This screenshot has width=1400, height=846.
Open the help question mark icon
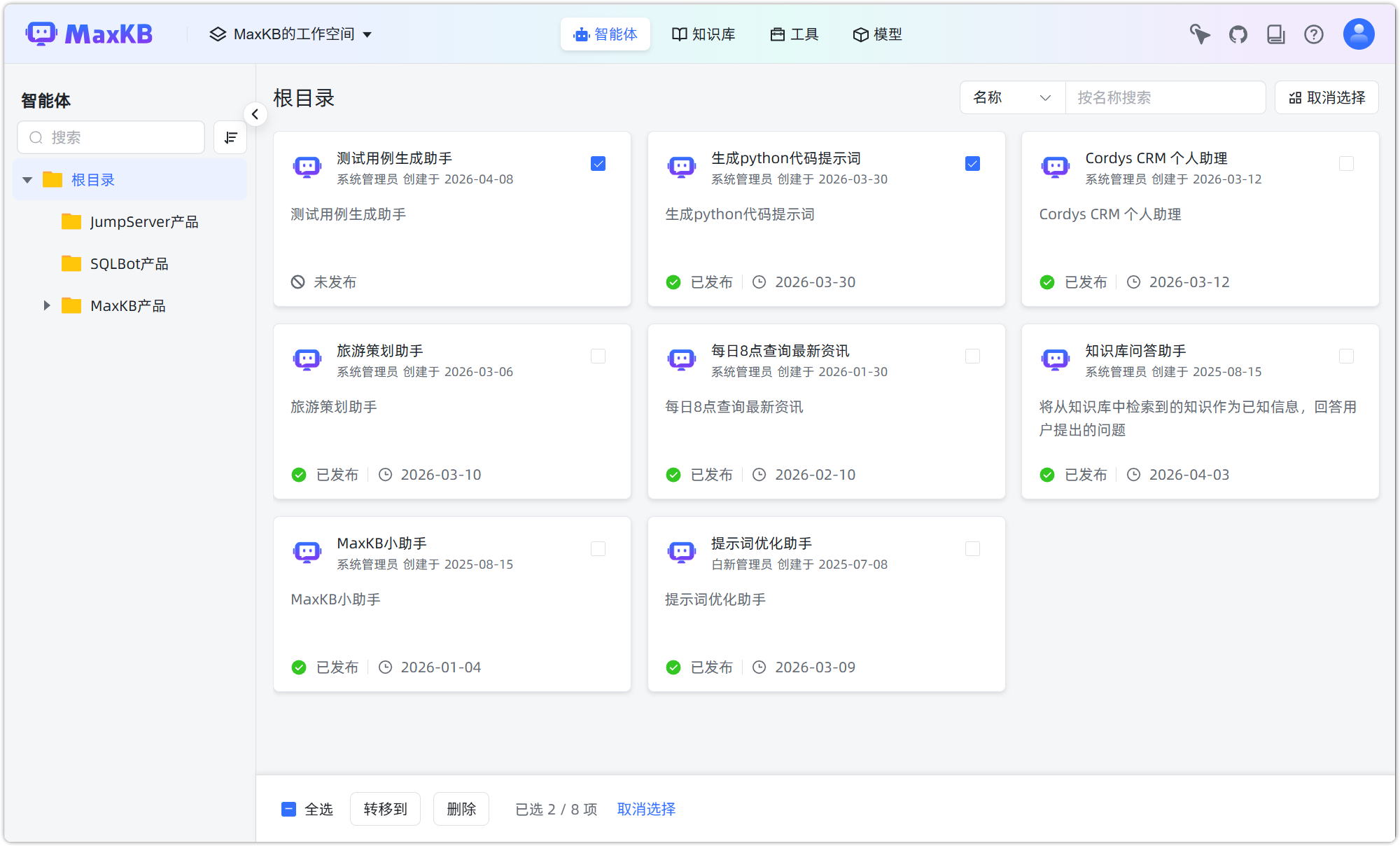[1314, 34]
